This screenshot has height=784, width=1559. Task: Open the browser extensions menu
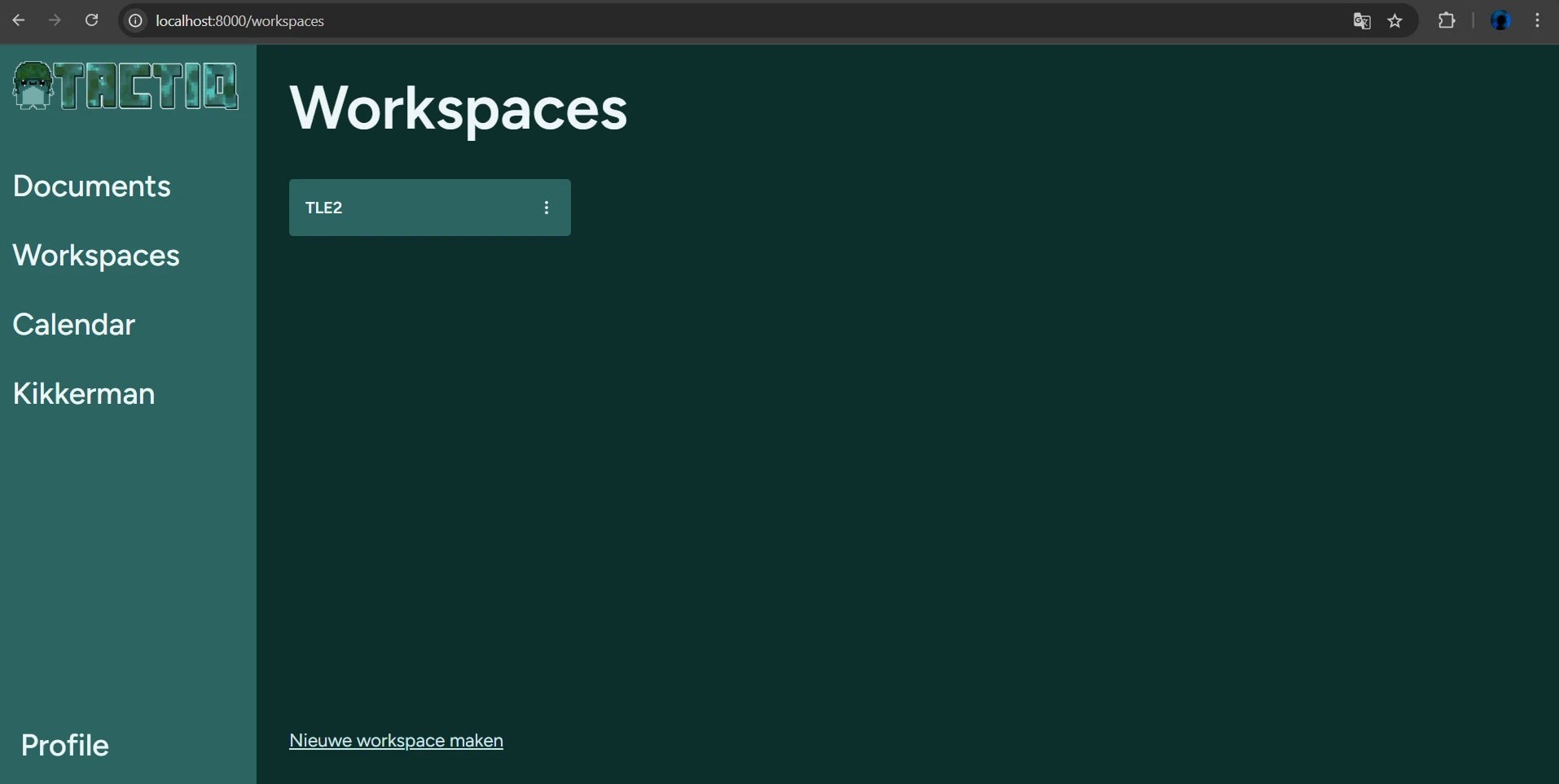(1447, 20)
